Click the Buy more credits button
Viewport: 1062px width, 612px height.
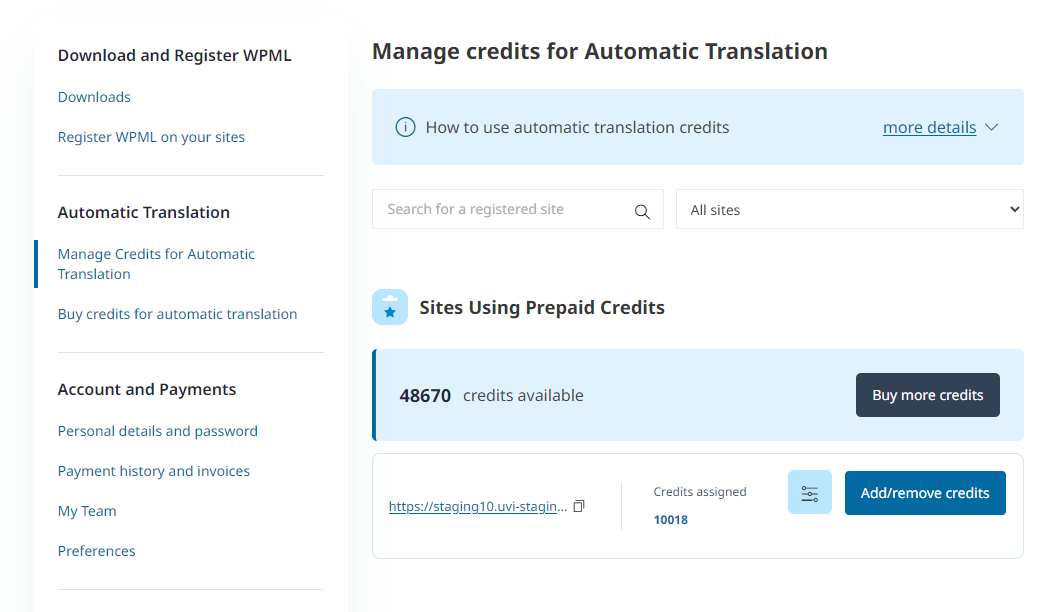[927, 395]
